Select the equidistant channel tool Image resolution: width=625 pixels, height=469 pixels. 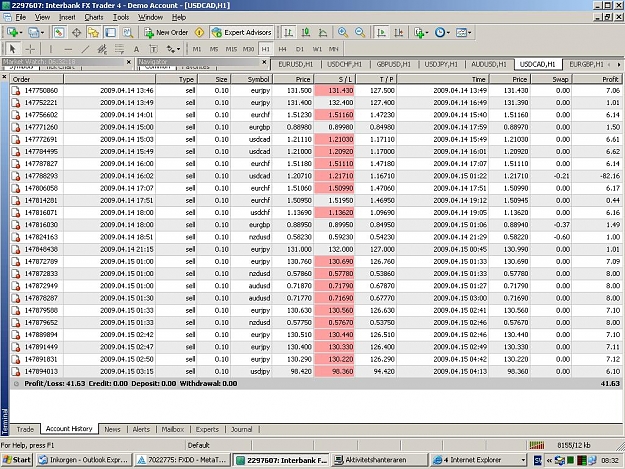coord(102,49)
